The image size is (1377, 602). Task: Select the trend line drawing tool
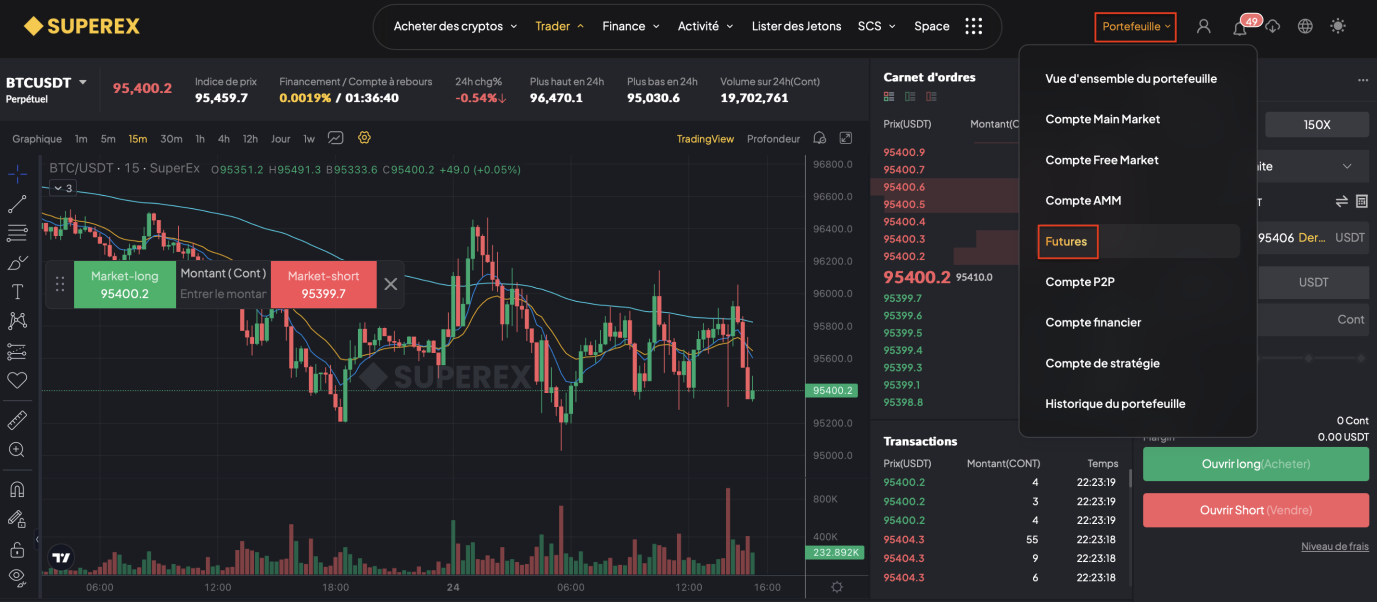pyautogui.click(x=17, y=204)
